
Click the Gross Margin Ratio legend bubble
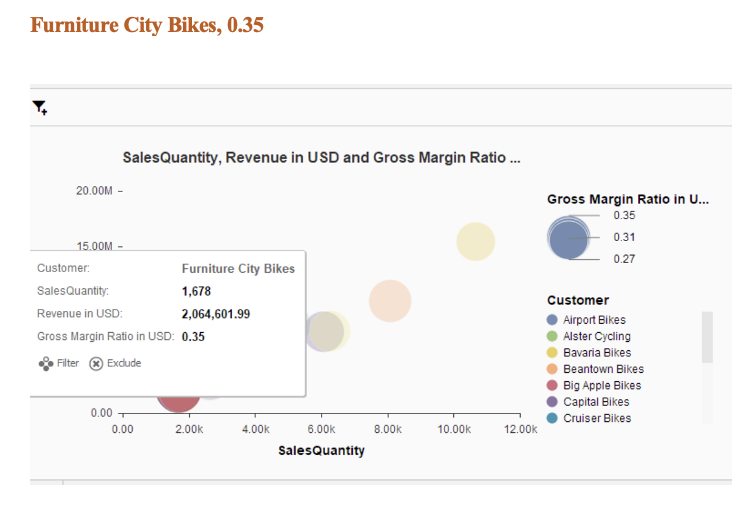click(x=569, y=238)
